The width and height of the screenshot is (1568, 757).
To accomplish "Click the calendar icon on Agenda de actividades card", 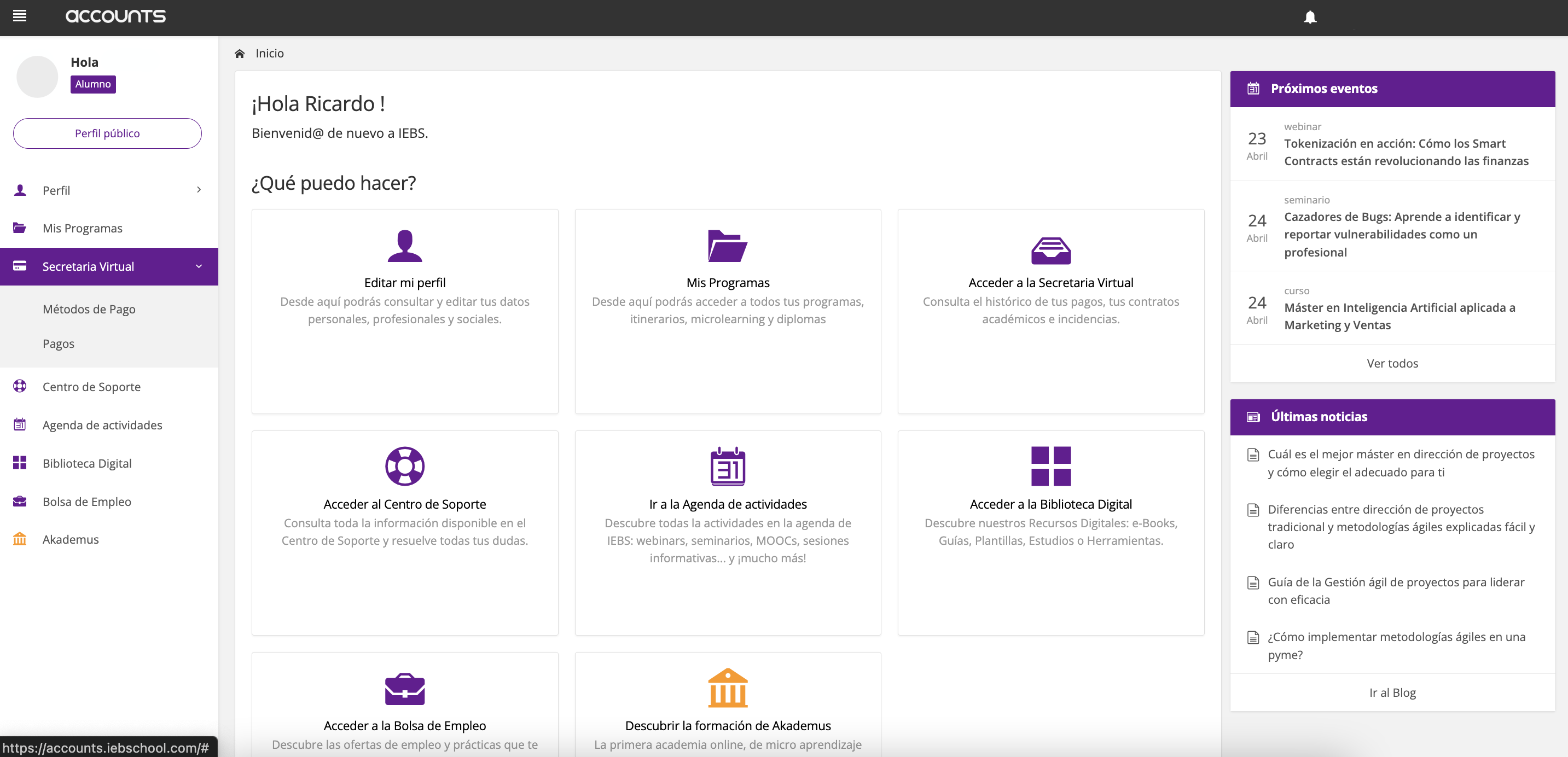I will (x=728, y=466).
